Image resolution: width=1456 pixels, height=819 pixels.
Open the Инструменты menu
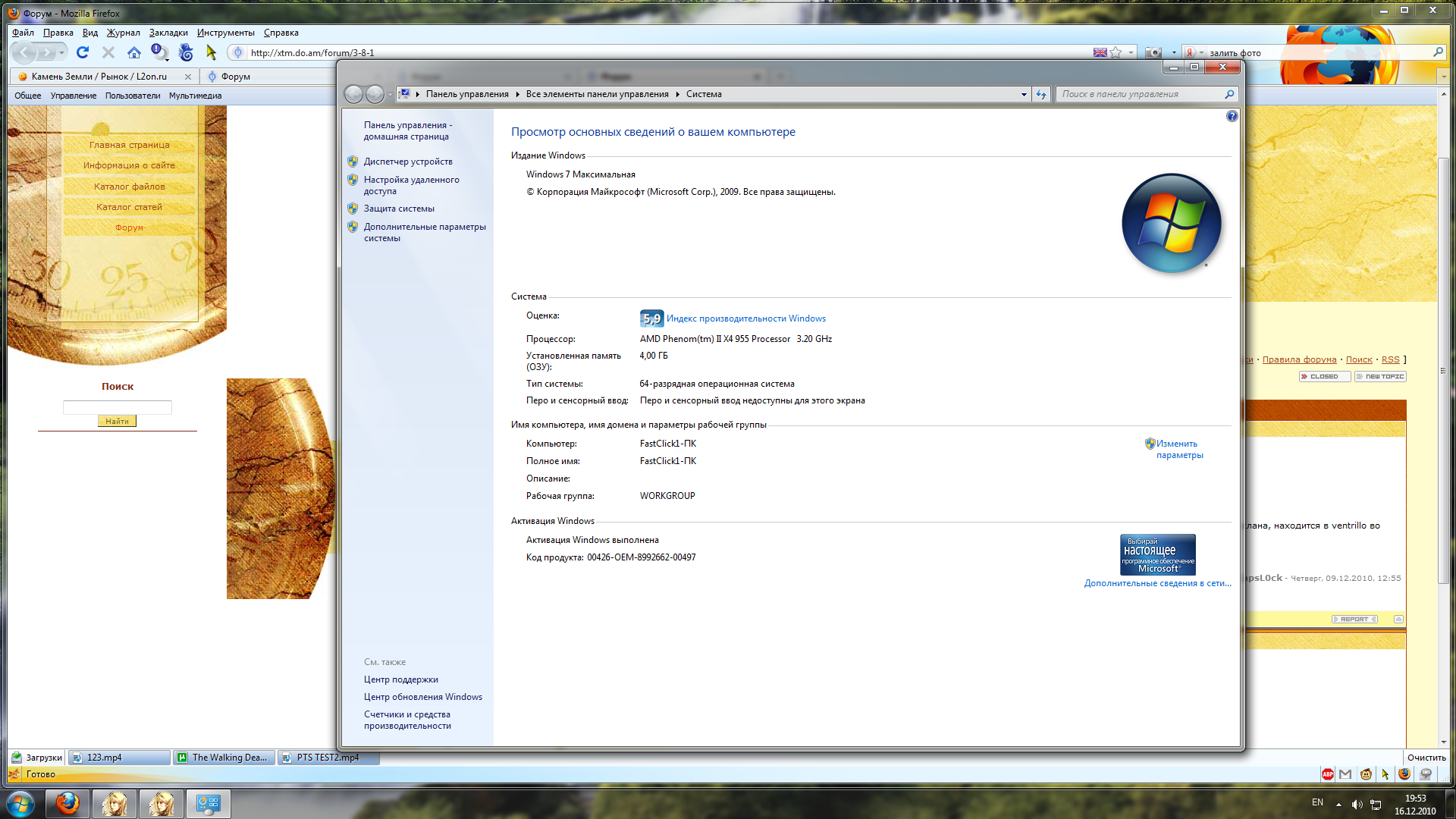[225, 33]
